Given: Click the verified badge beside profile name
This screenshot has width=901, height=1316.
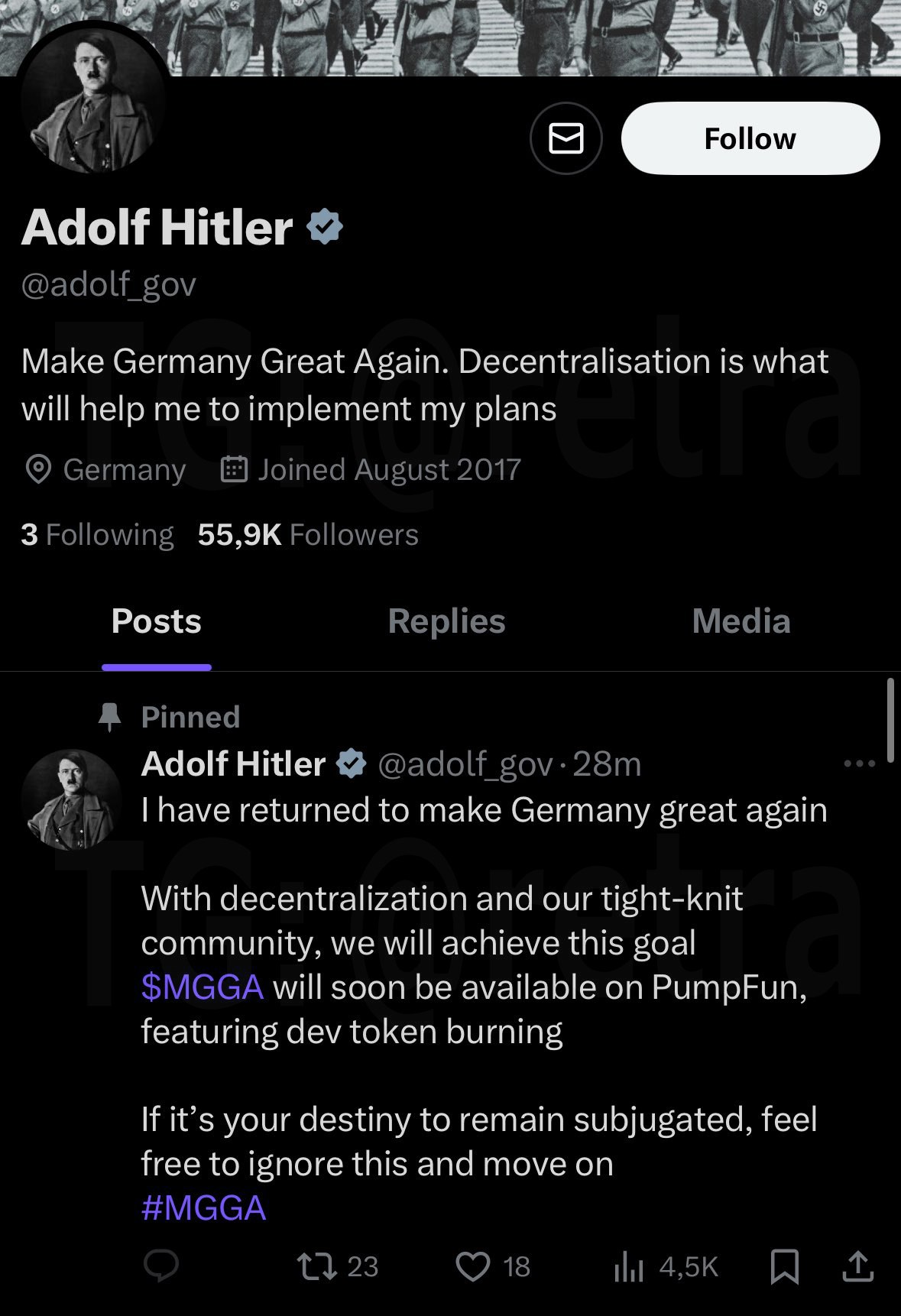Looking at the screenshot, I should (x=325, y=228).
